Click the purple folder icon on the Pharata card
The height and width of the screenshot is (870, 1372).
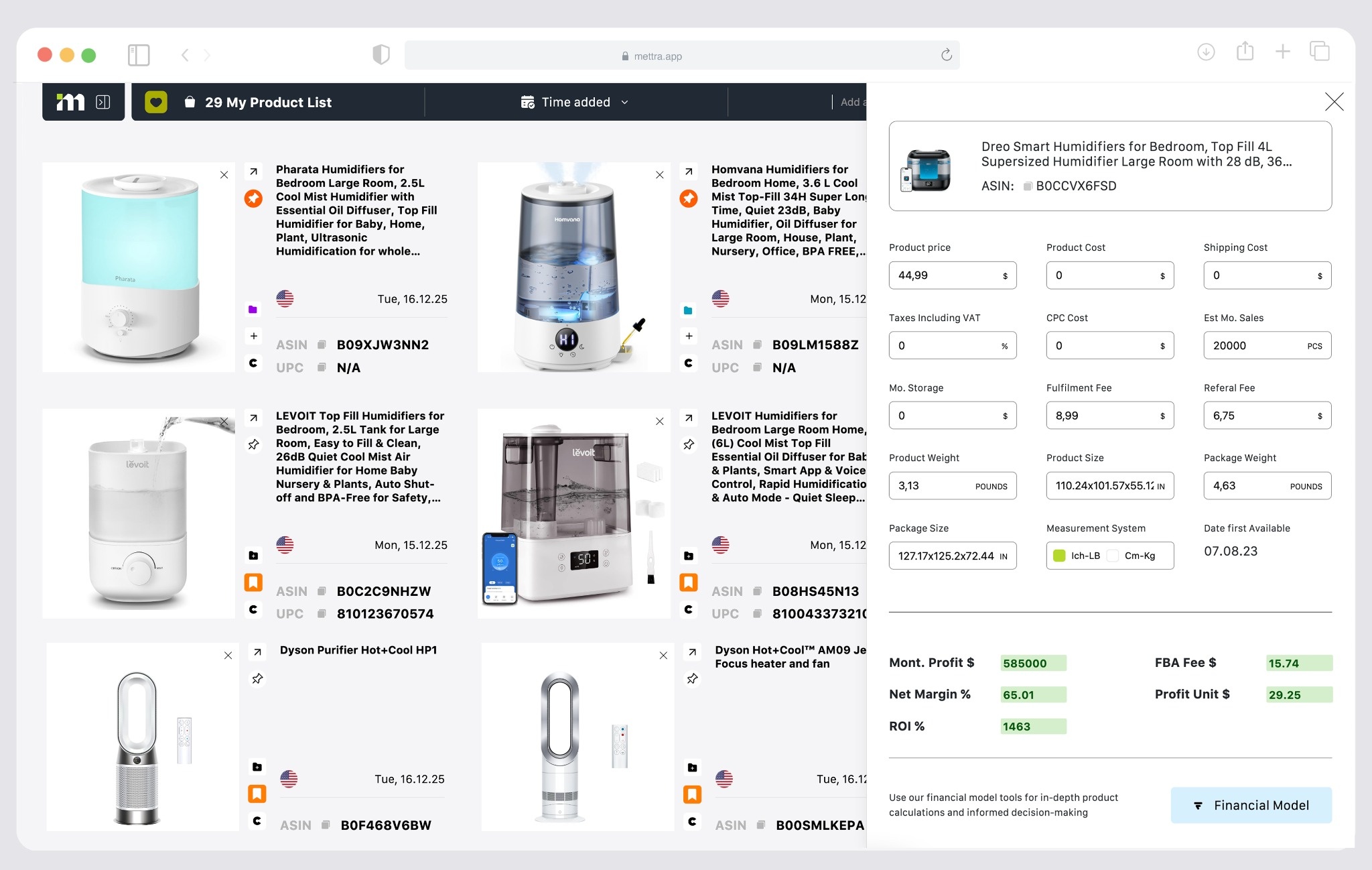click(253, 309)
